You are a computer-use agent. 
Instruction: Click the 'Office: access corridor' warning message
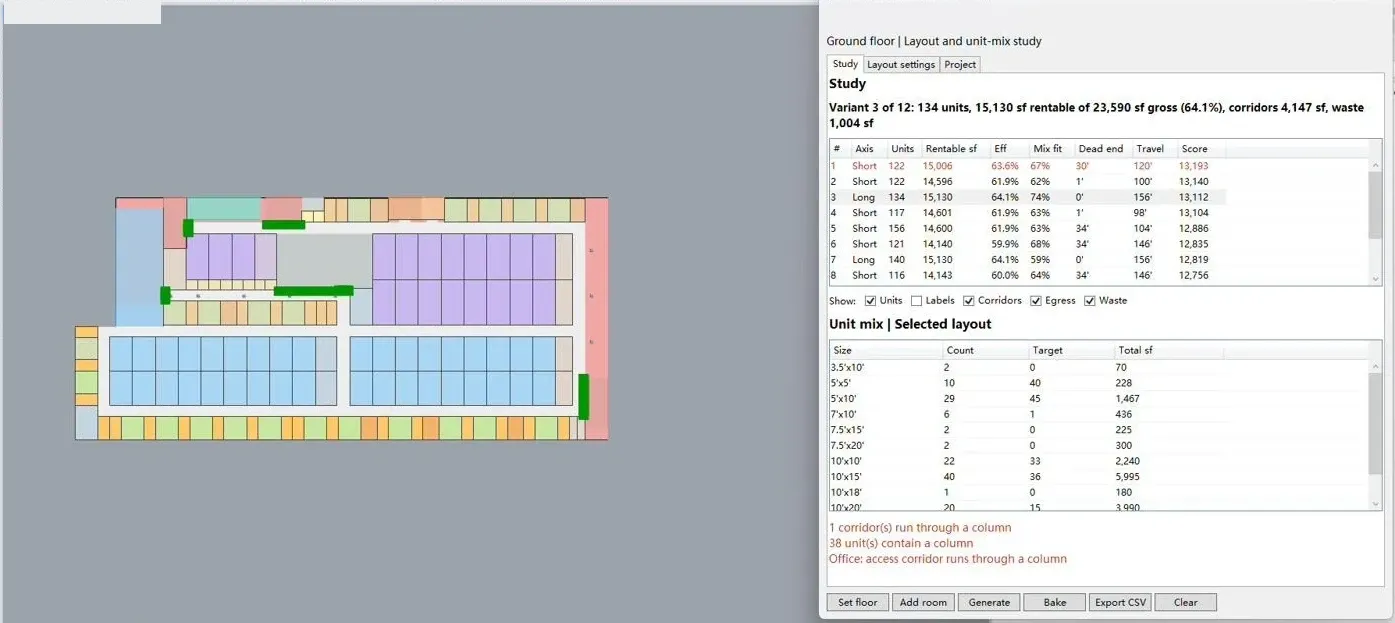click(x=948, y=560)
